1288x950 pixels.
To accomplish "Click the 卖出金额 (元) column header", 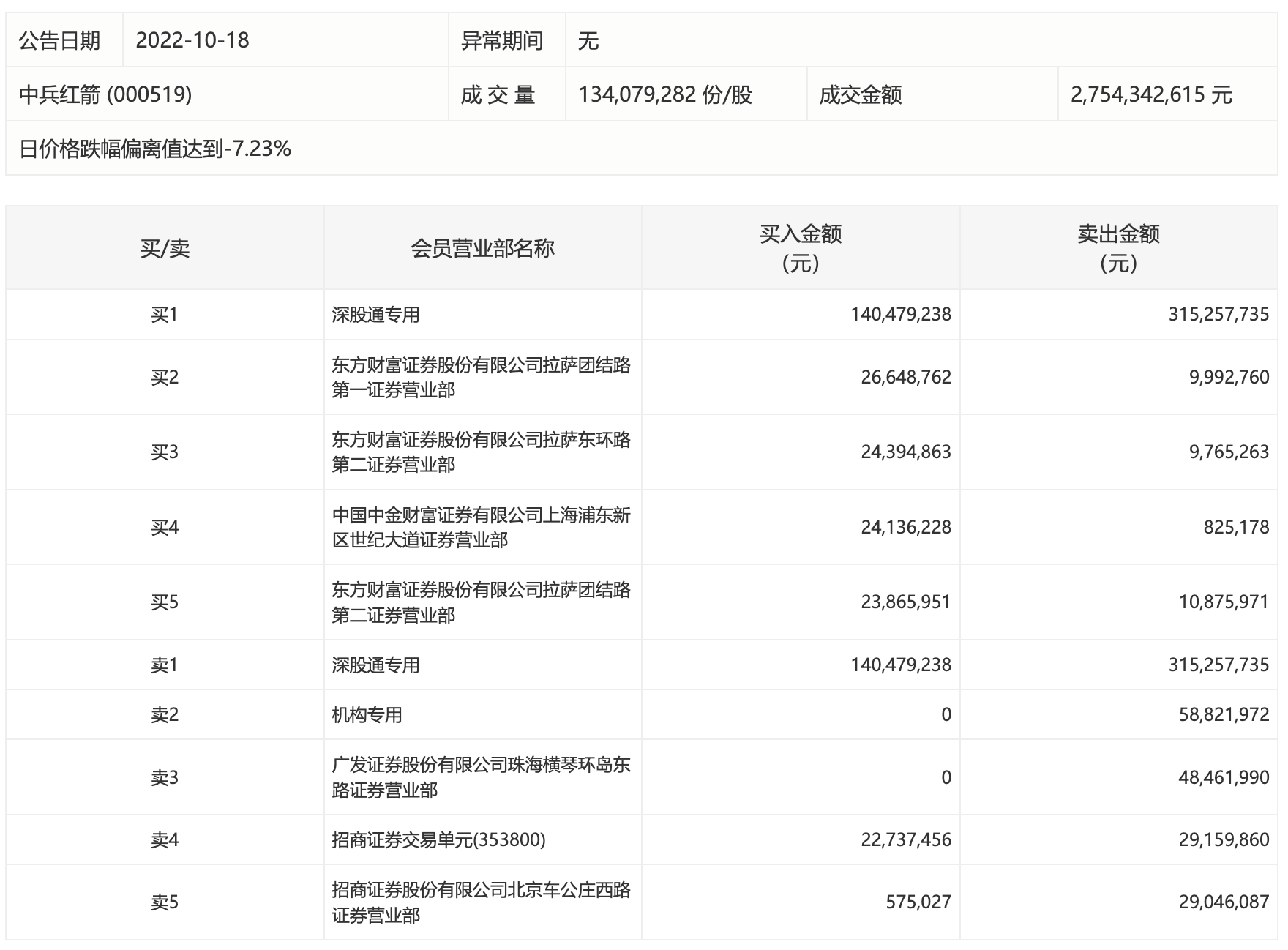I will (x=1118, y=248).
